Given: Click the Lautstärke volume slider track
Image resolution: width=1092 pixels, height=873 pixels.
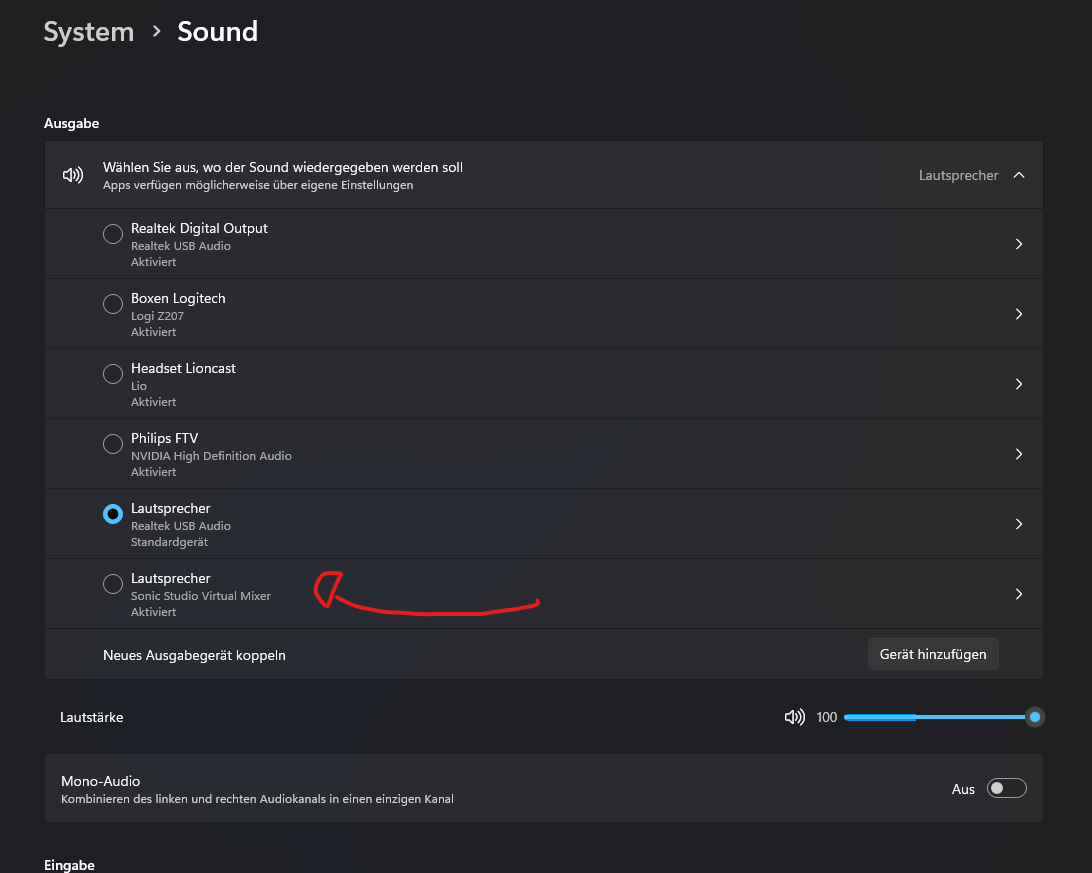Looking at the screenshot, I should [940, 717].
